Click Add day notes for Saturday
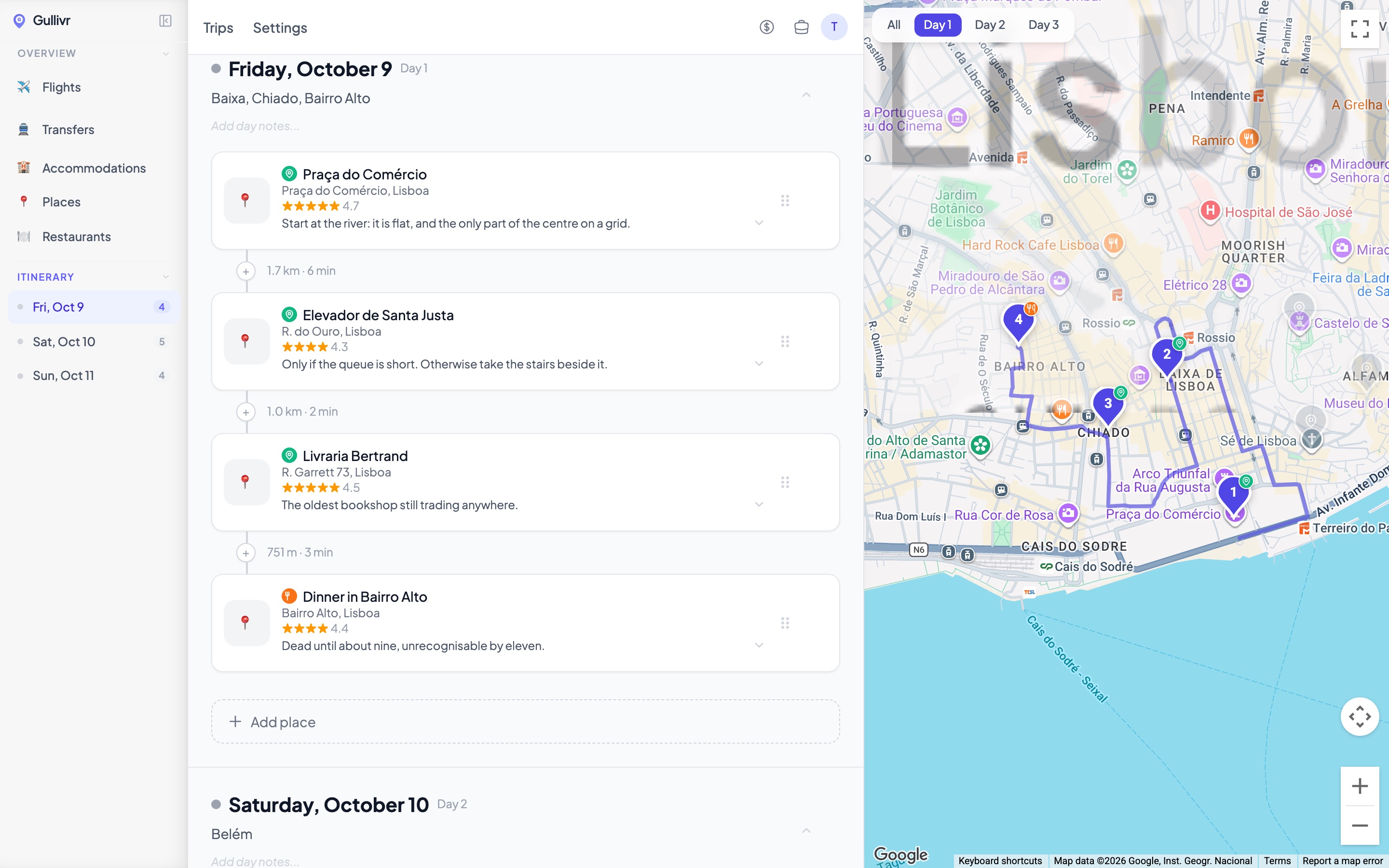 point(255,861)
